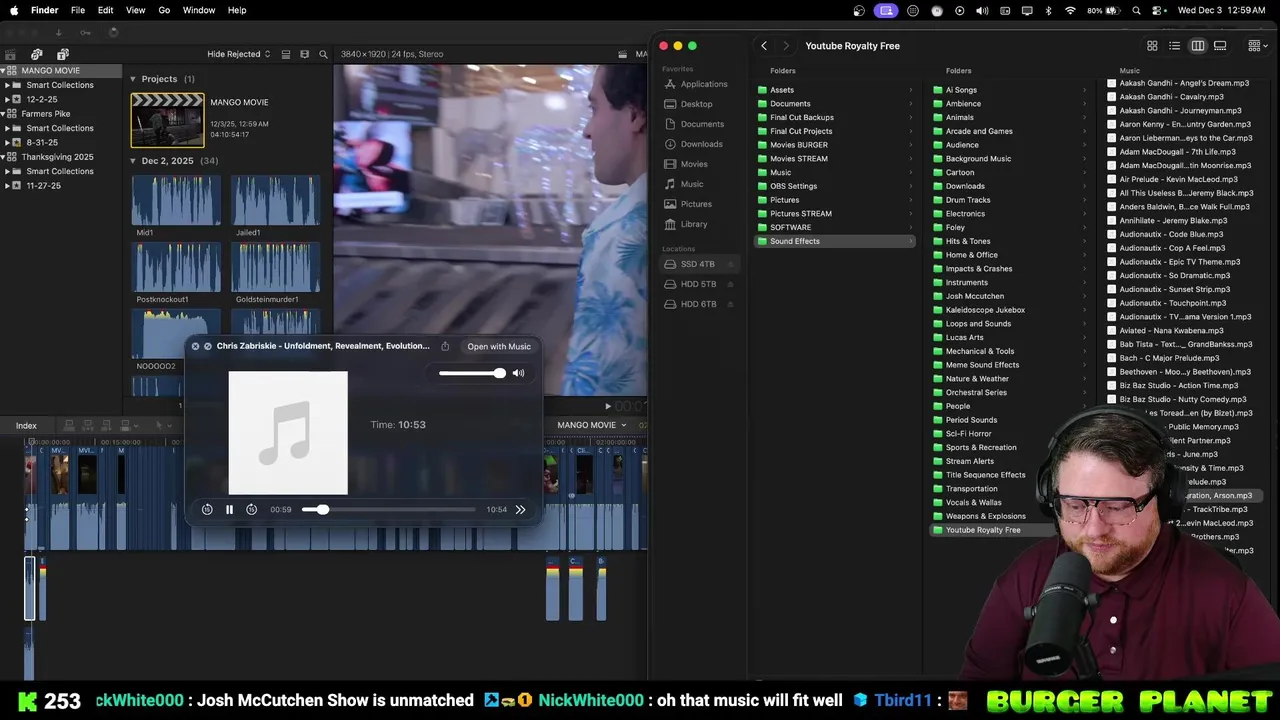Image resolution: width=1280 pixels, height=720 pixels.
Task: Open the Apple menu
Action: pyautogui.click(x=13, y=10)
